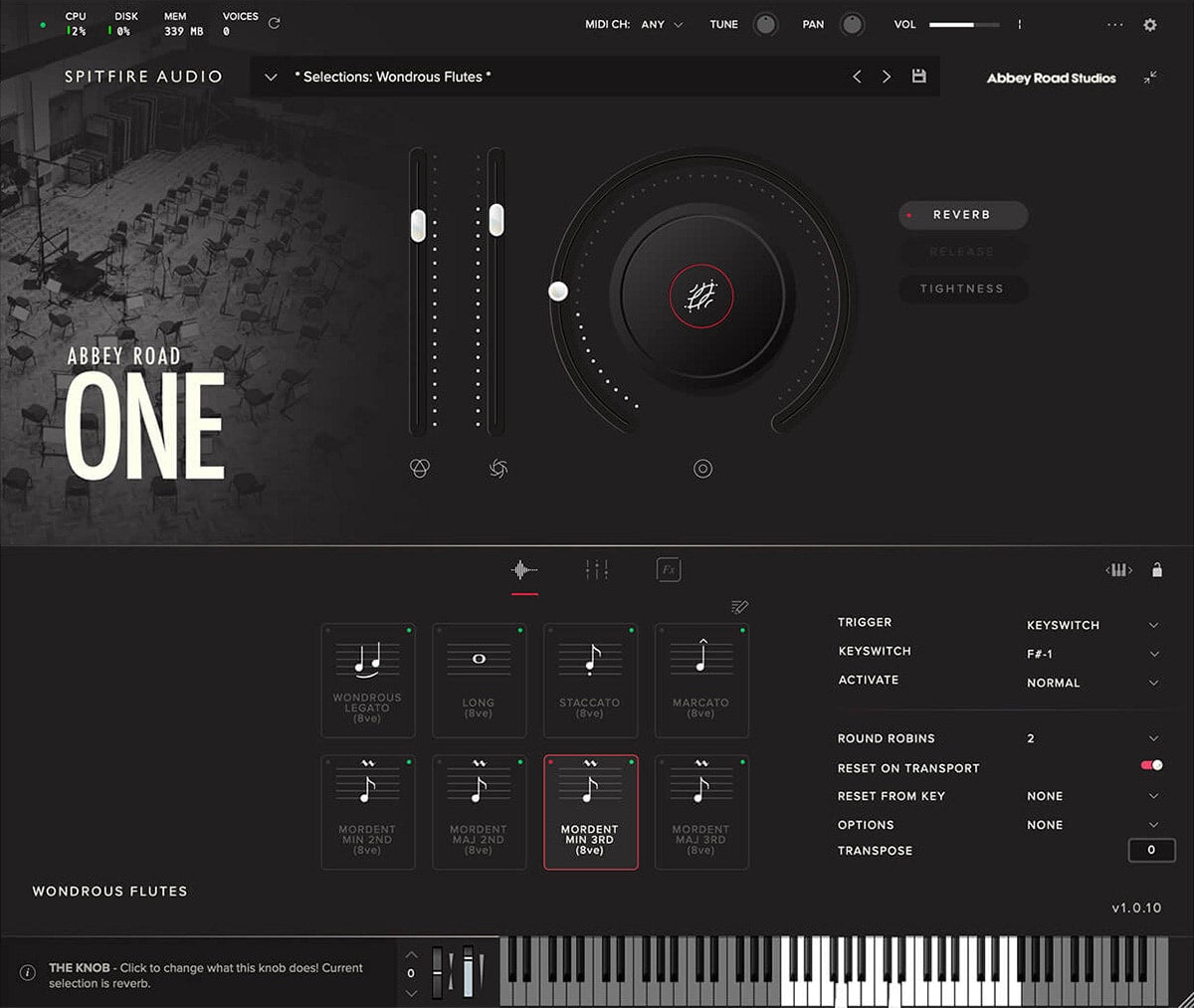The height and width of the screenshot is (1008, 1194).
Task: Click the refresh icon beside Voices
Action: 275,23
